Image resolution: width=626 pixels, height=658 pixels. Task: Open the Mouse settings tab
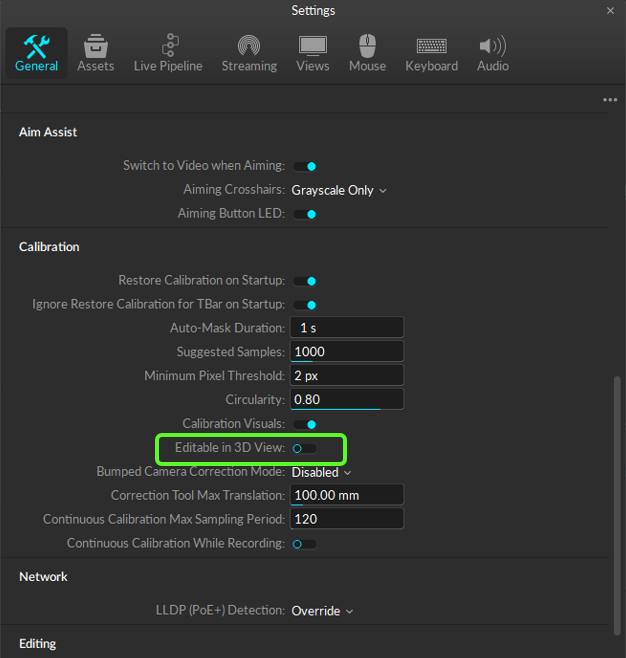(x=368, y=53)
